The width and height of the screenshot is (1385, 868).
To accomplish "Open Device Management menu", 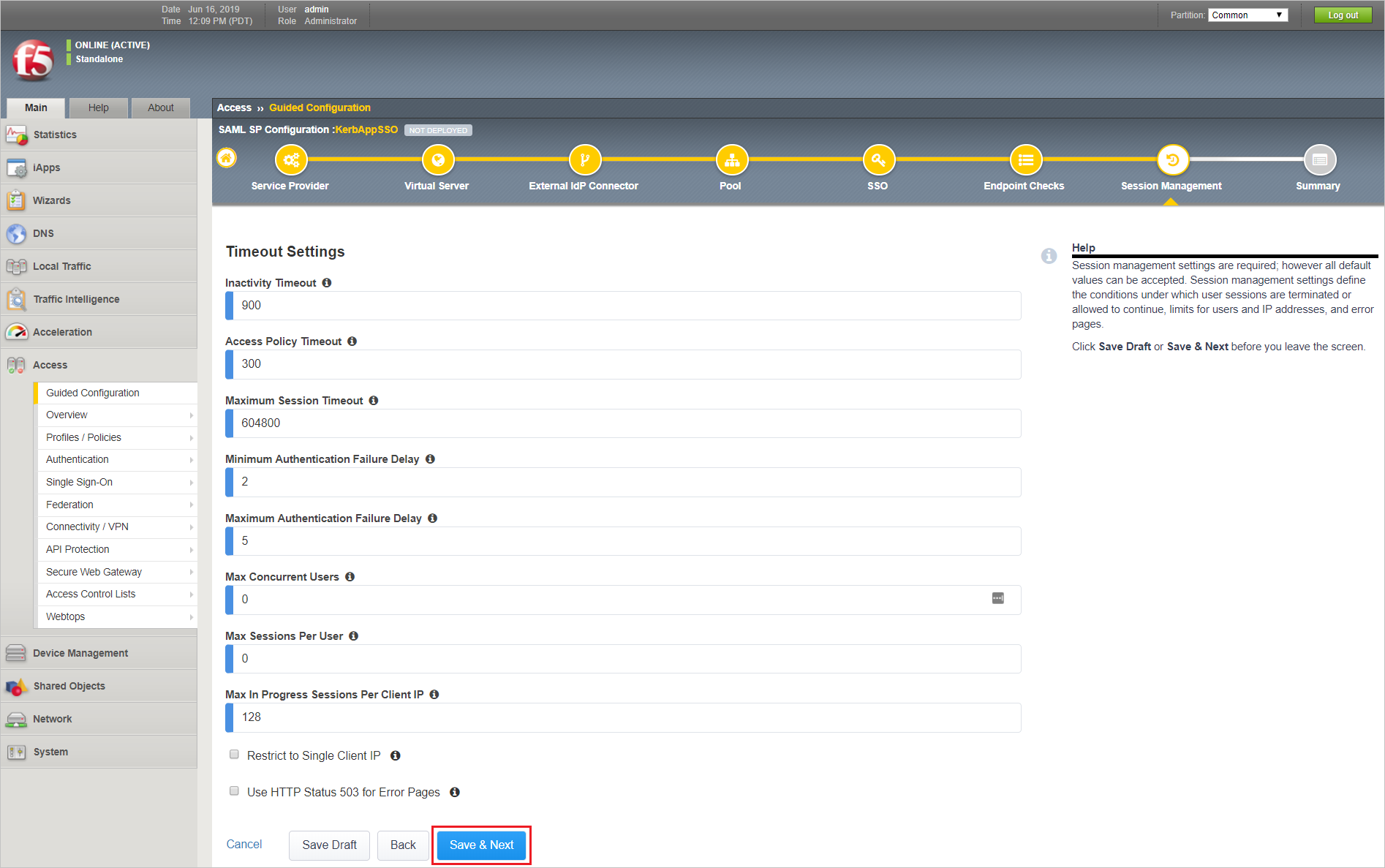I will [x=99, y=653].
